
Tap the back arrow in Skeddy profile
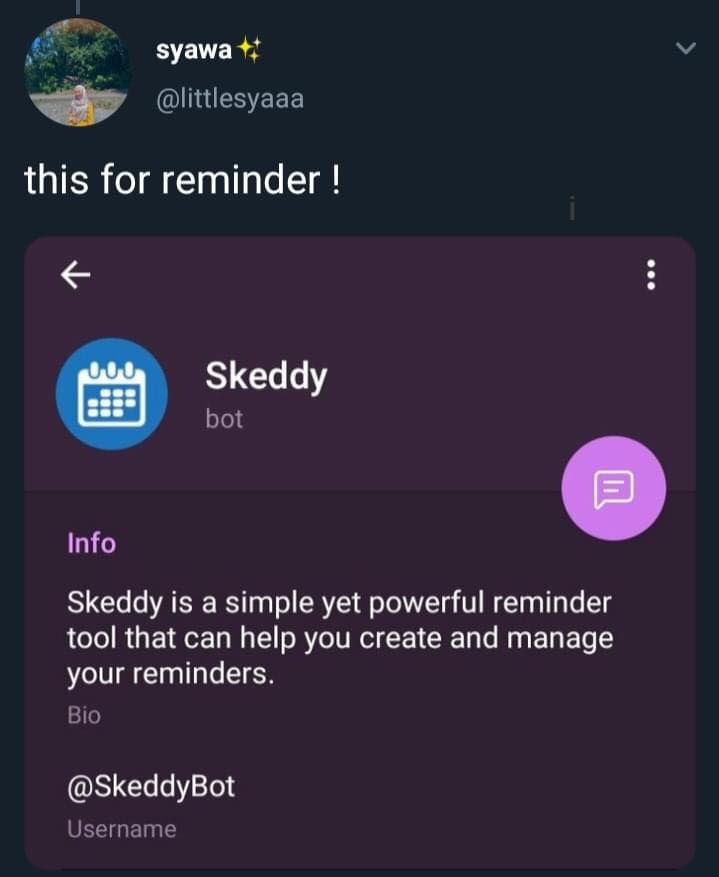coord(76,274)
